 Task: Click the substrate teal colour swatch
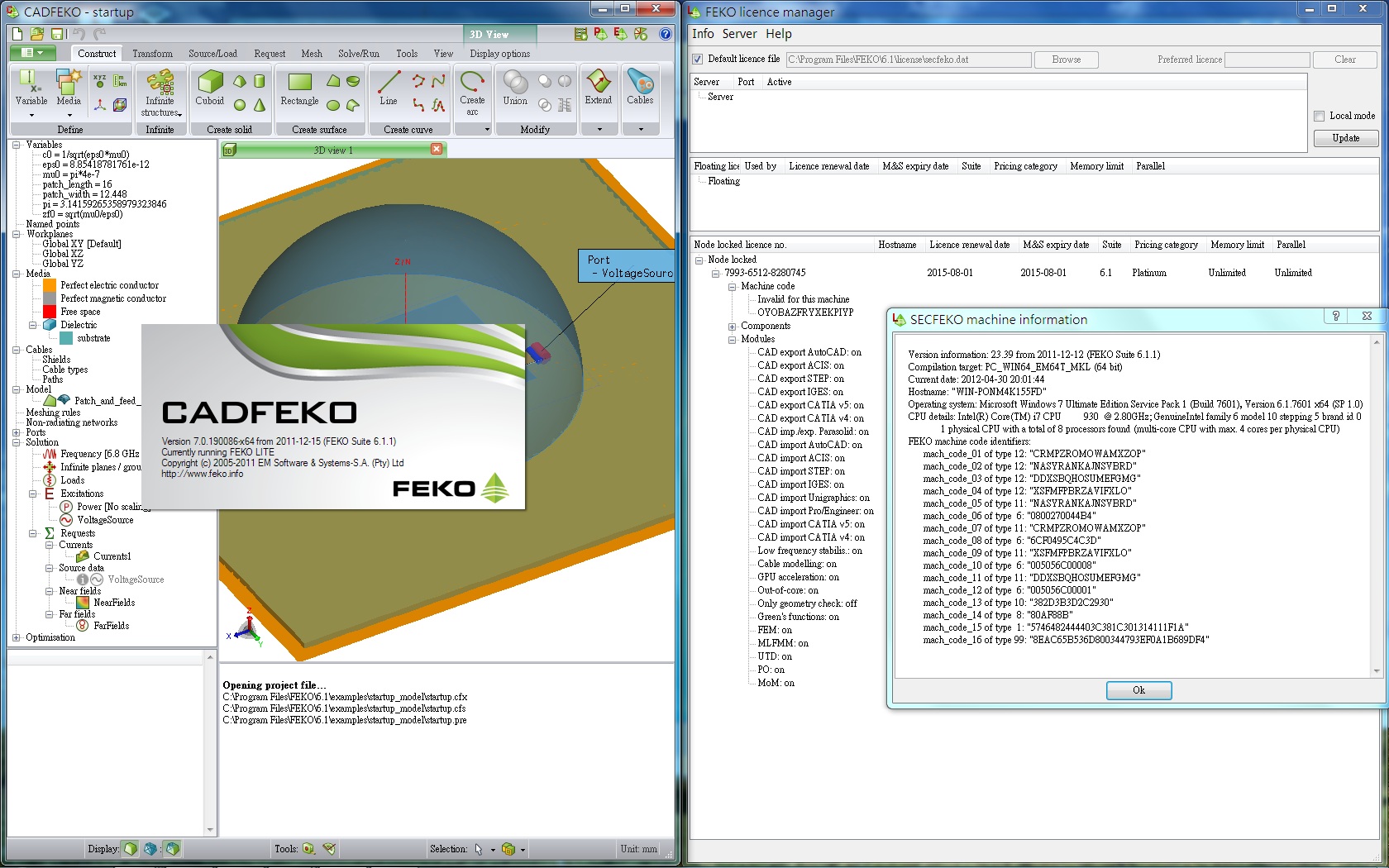(66, 338)
